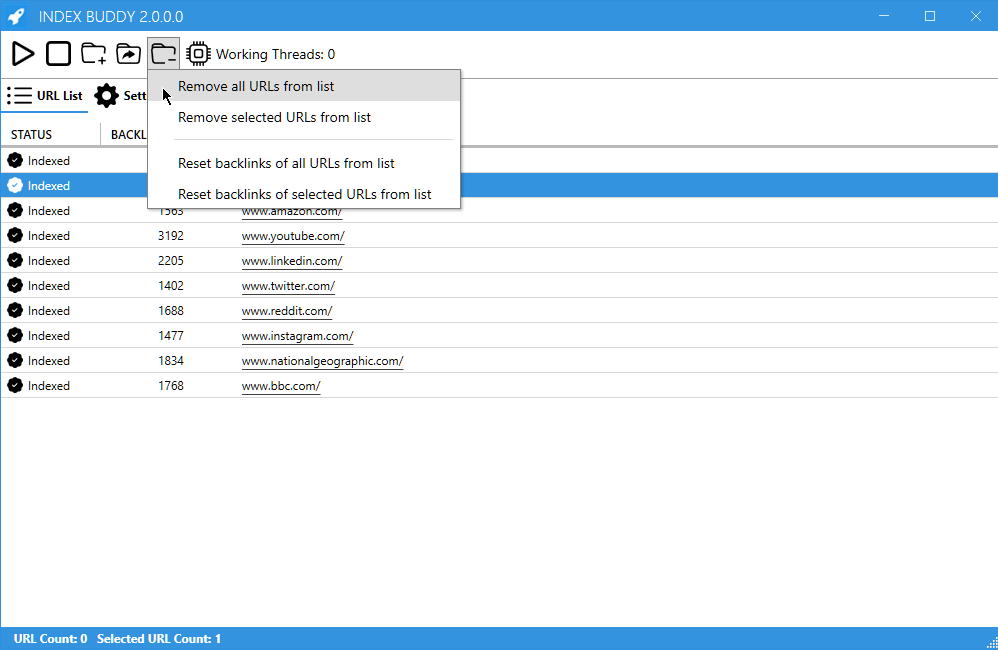Open the www.youtube.com link
Viewport: 998px width, 650px height.
pos(292,236)
